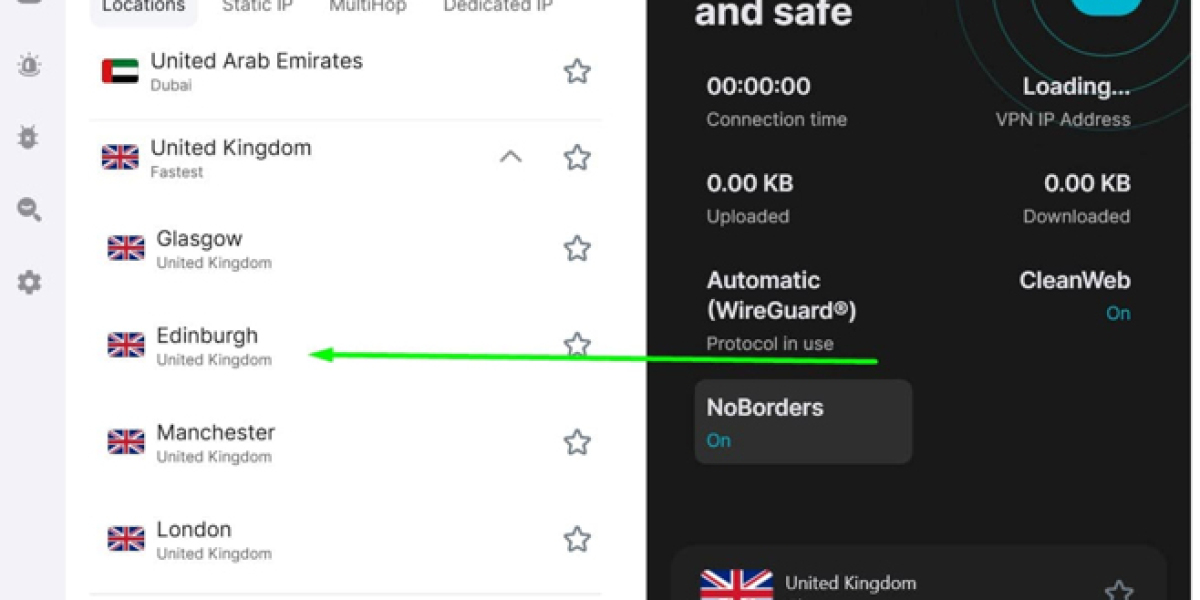Image resolution: width=1200 pixels, height=600 pixels.
Task: Star the United Kingdom fastest location
Action: [577, 158]
